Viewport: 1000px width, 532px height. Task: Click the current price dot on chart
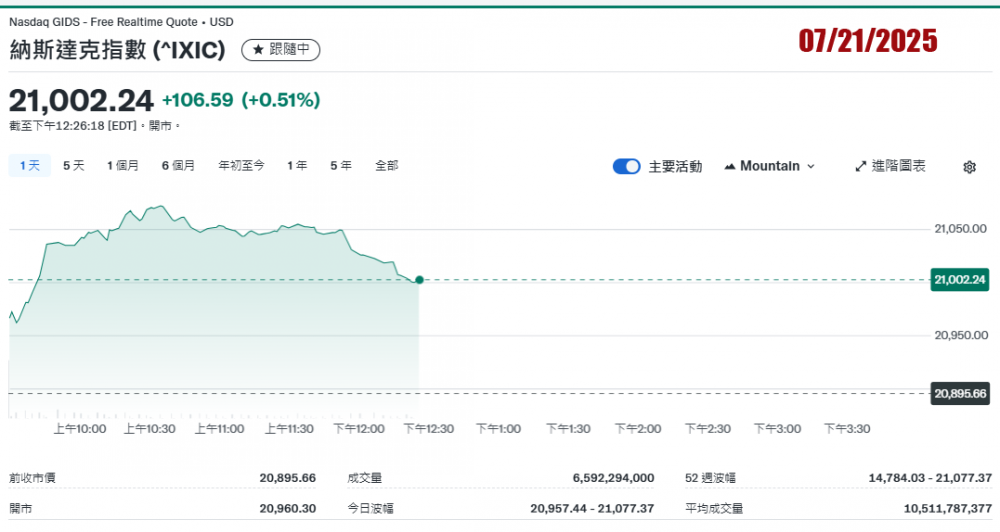pyautogui.click(x=419, y=280)
